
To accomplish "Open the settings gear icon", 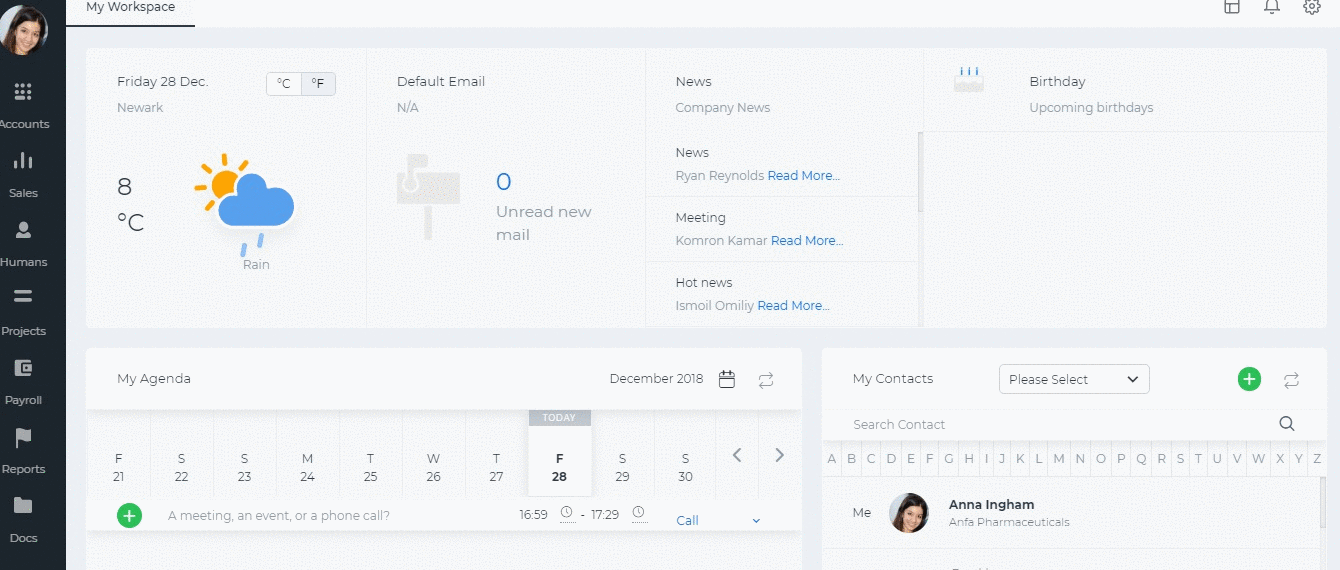I will tap(1312, 7).
